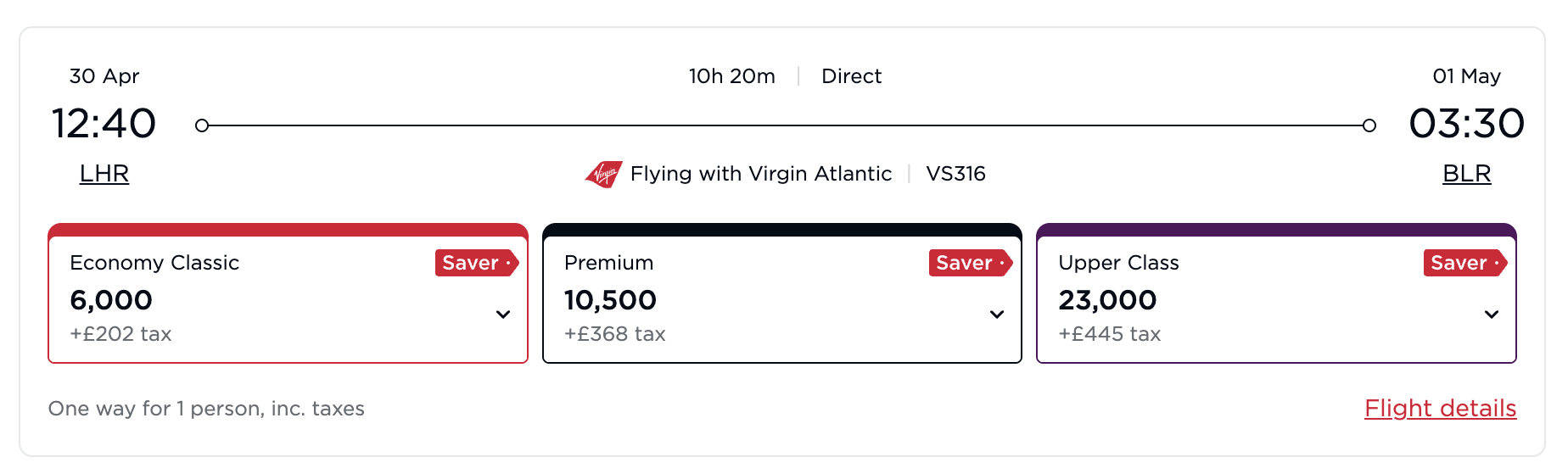This screenshot has height=468, width=1568.
Task: Select the Premium 10,500 points fare
Action: tap(610, 300)
